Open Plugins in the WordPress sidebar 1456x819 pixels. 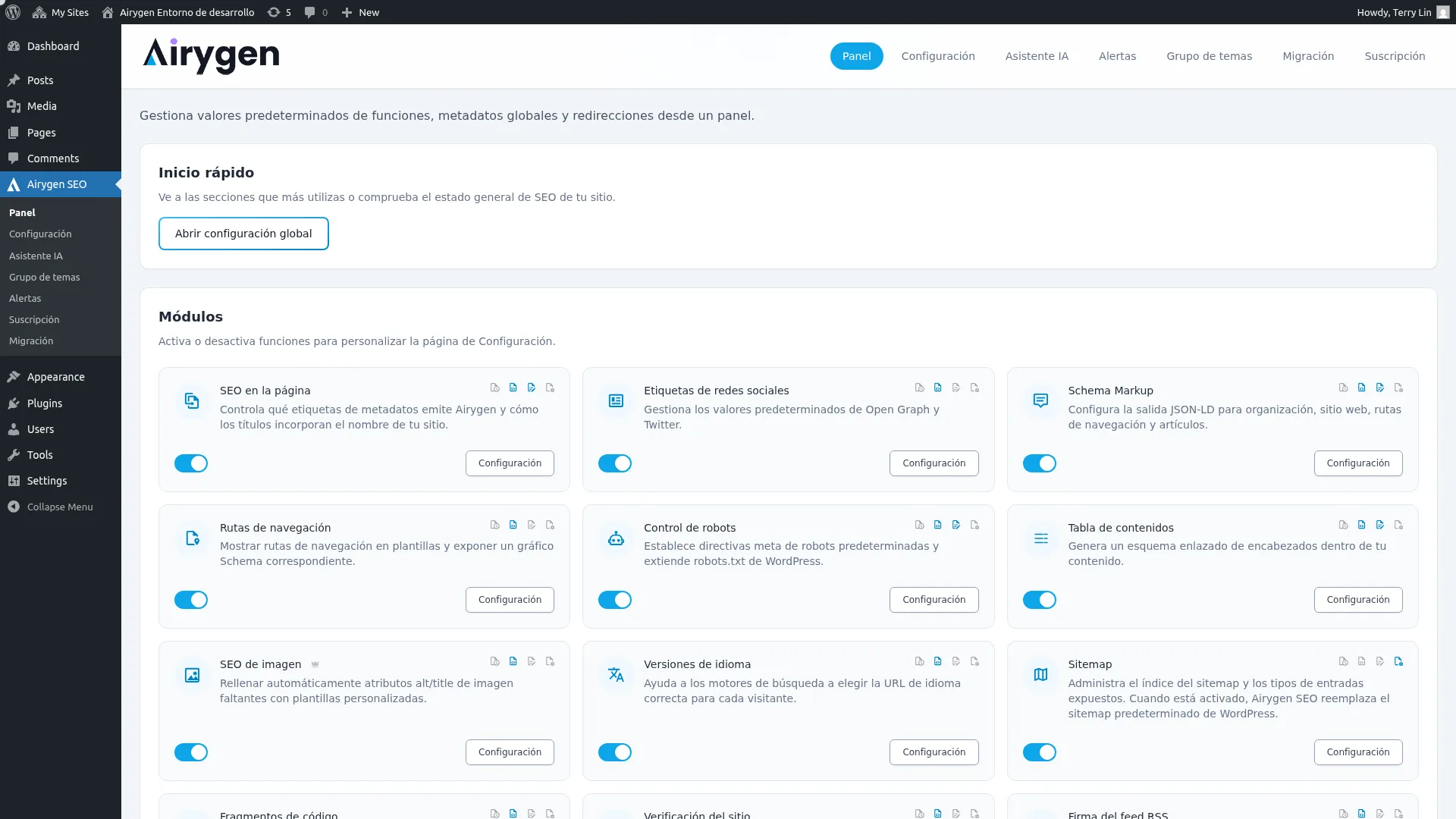coord(45,403)
